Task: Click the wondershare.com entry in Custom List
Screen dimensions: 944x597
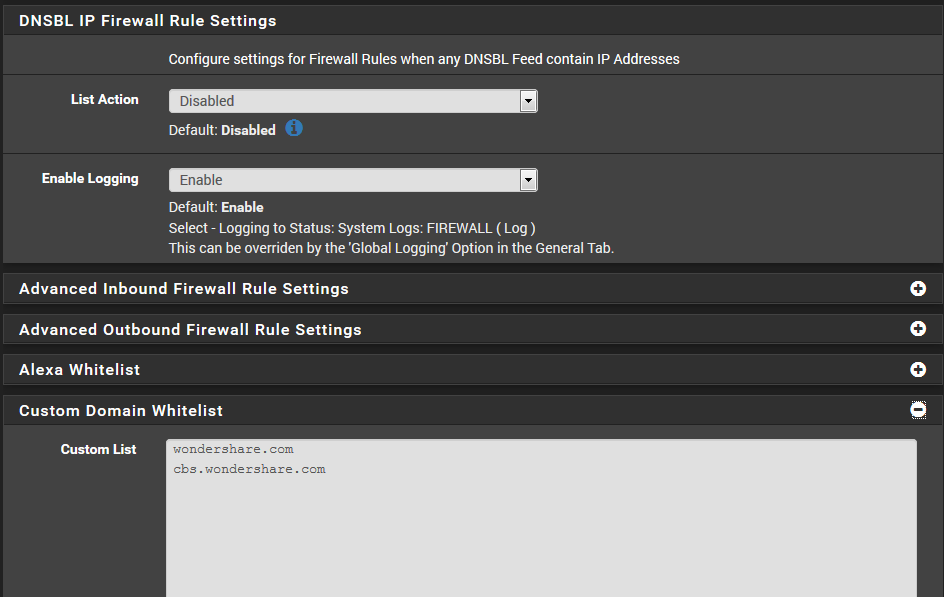Action: [x=233, y=450]
